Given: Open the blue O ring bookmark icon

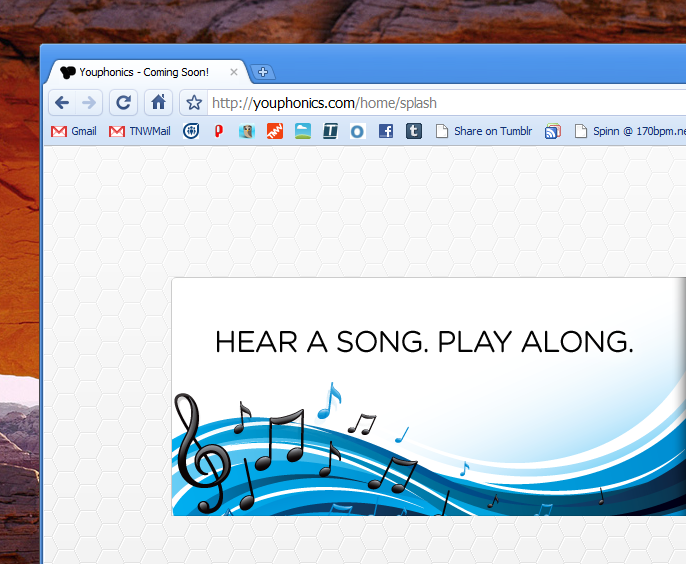Looking at the screenshot, I should [357, 131].
